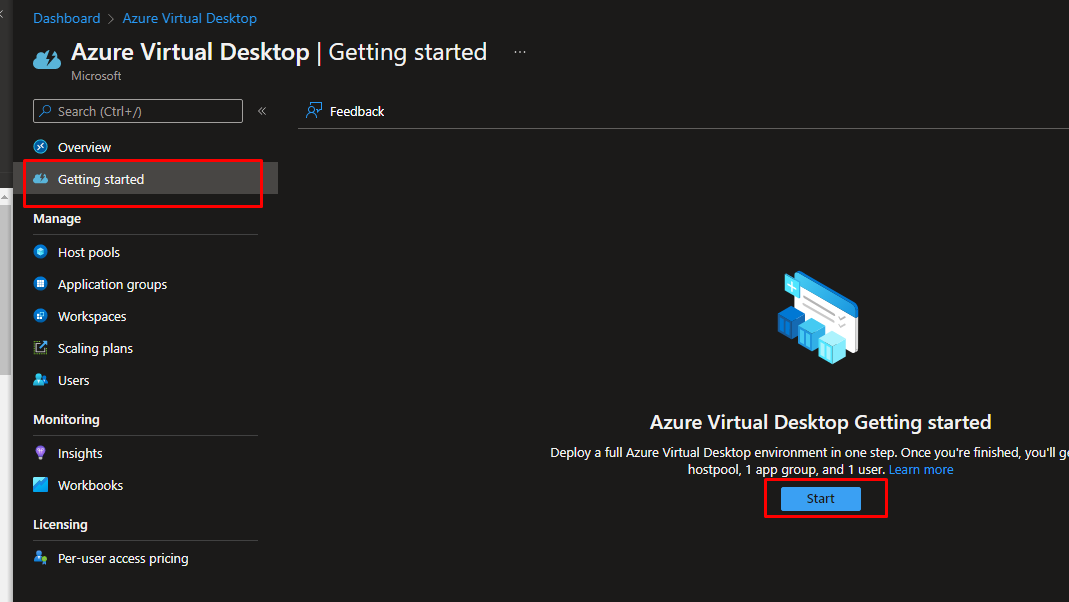Follow the Learn more link
This screenshot has width=1069, height=602.
click(921, 470)
